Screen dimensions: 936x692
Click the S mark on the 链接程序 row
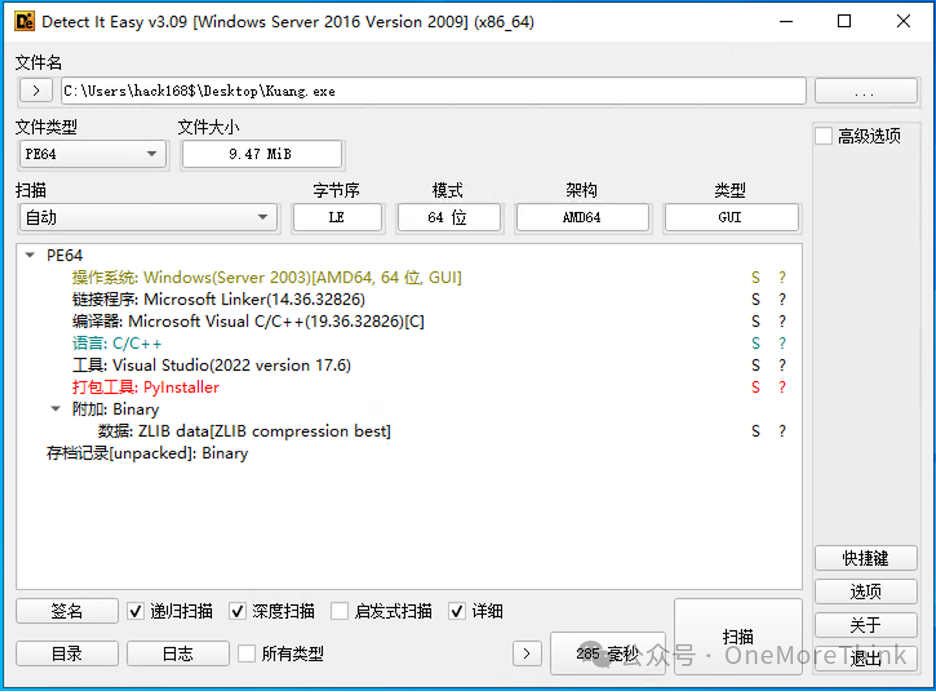point(756,299)
